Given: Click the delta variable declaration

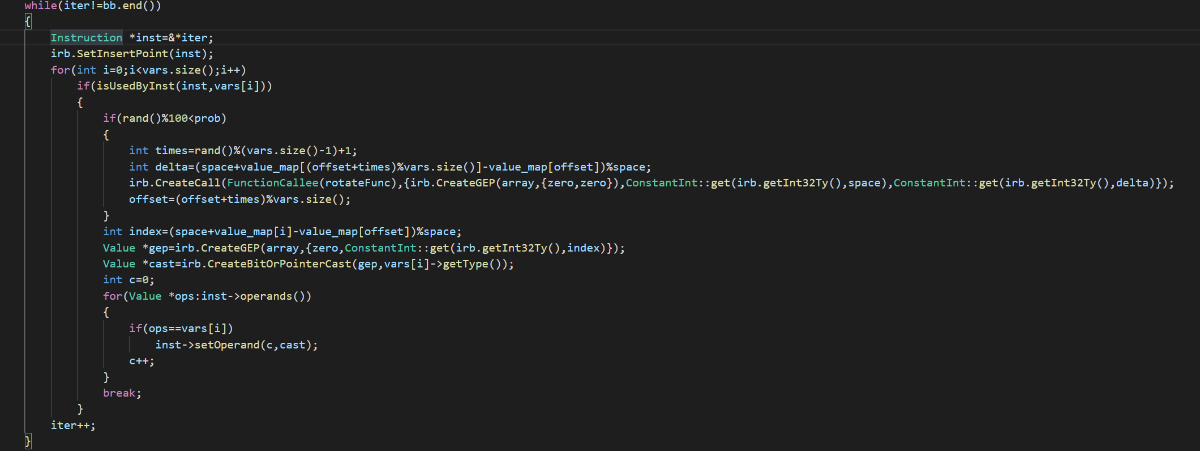Looking at the screenshot, I should point(169,166).
